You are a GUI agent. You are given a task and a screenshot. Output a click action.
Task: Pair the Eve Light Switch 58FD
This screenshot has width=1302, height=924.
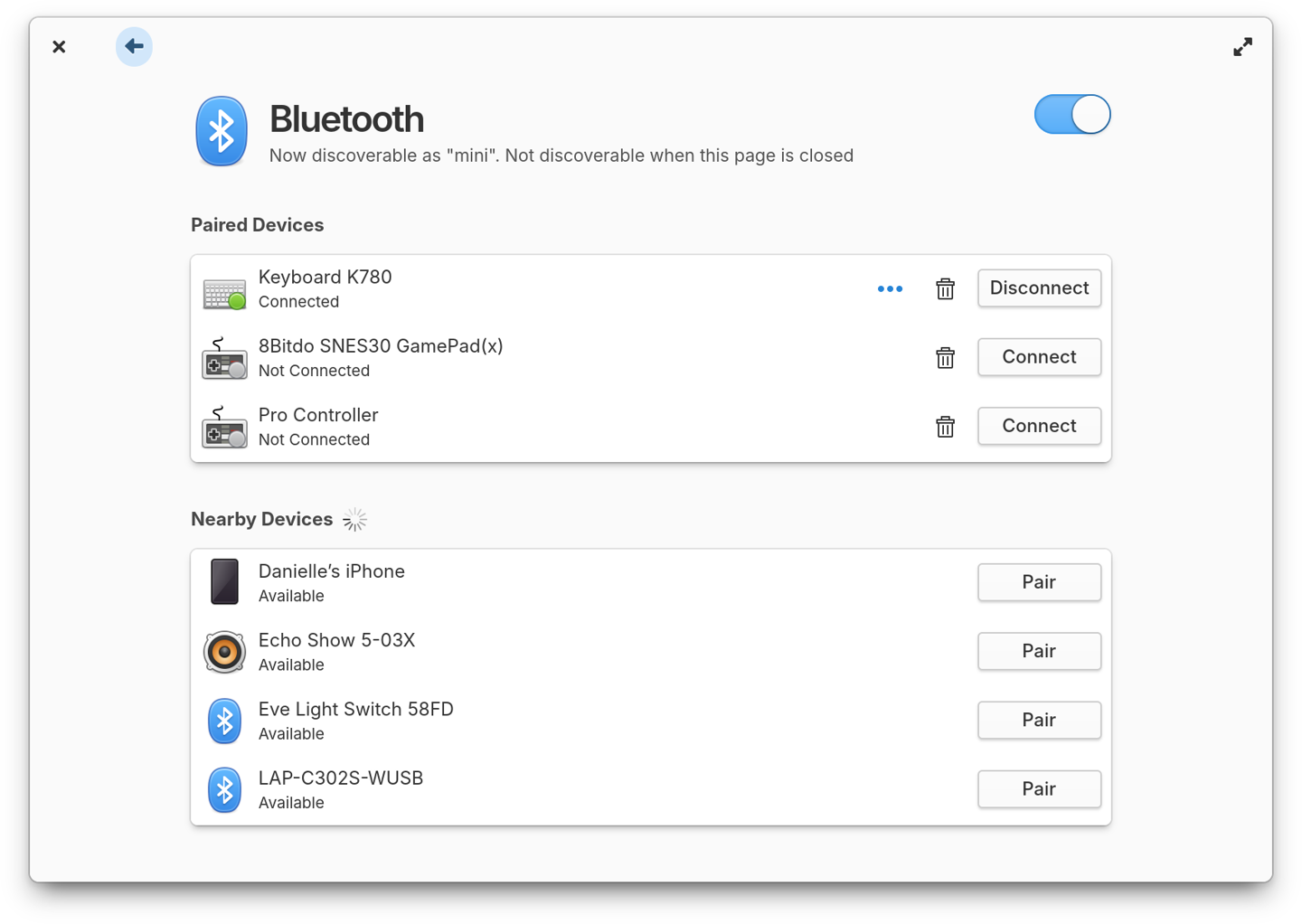point(1039,720)
